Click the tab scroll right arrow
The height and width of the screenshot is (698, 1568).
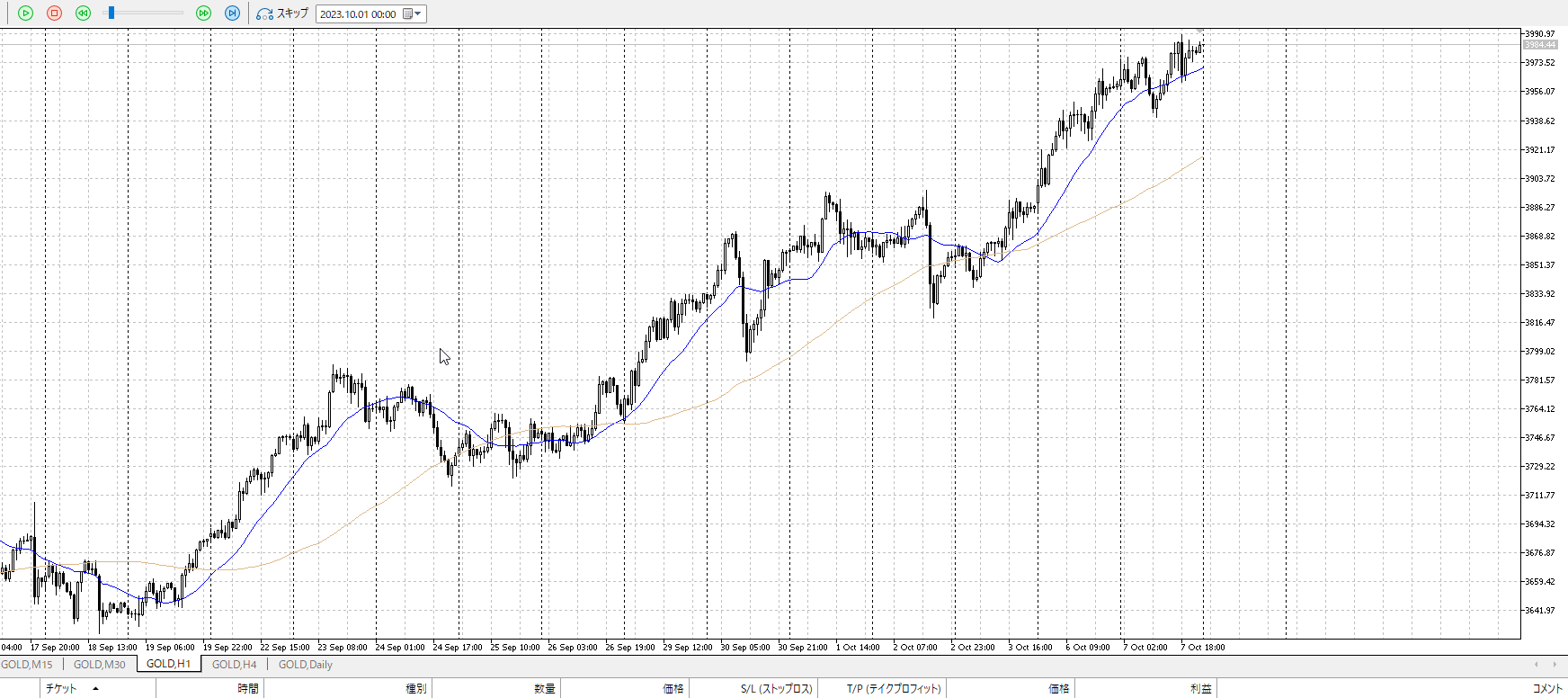1555,665
